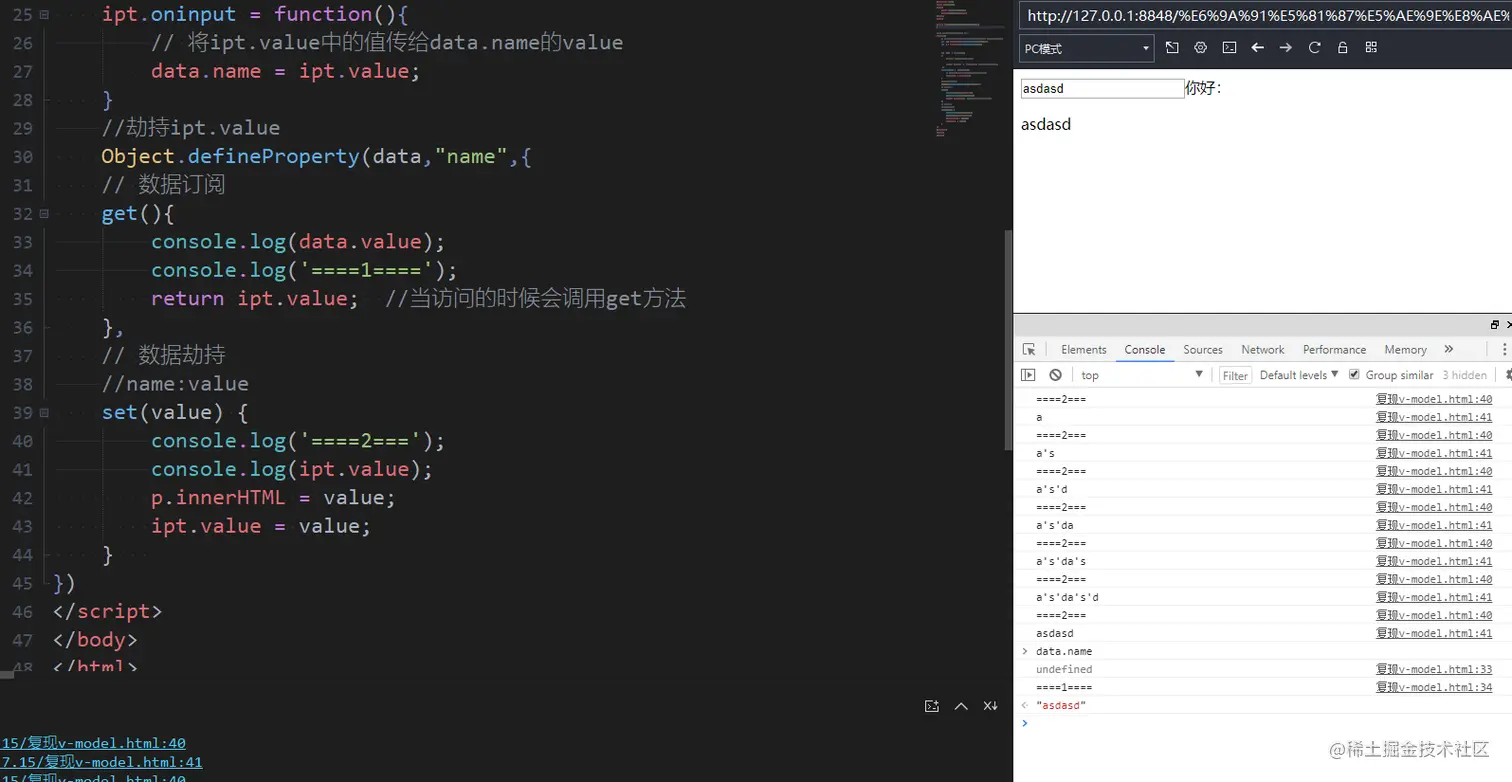Image resolution: width=1512 pixels, height=782 pixels.
Task: Open preview in external window icon
Action: click(x=1172, y=48)
